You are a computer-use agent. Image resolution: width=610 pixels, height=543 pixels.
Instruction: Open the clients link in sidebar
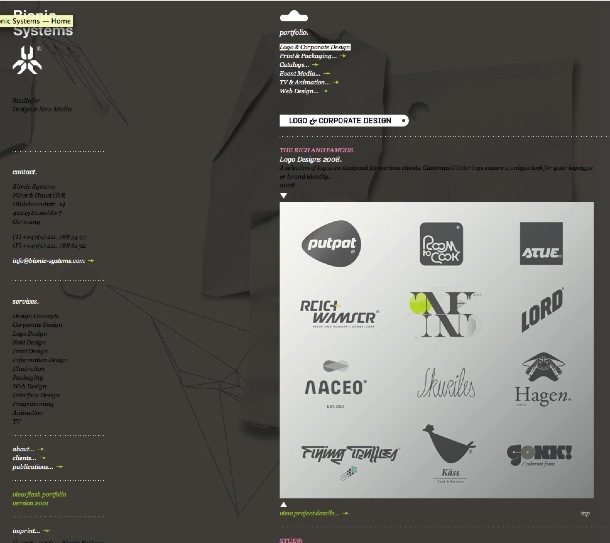[x=24, y=458]
